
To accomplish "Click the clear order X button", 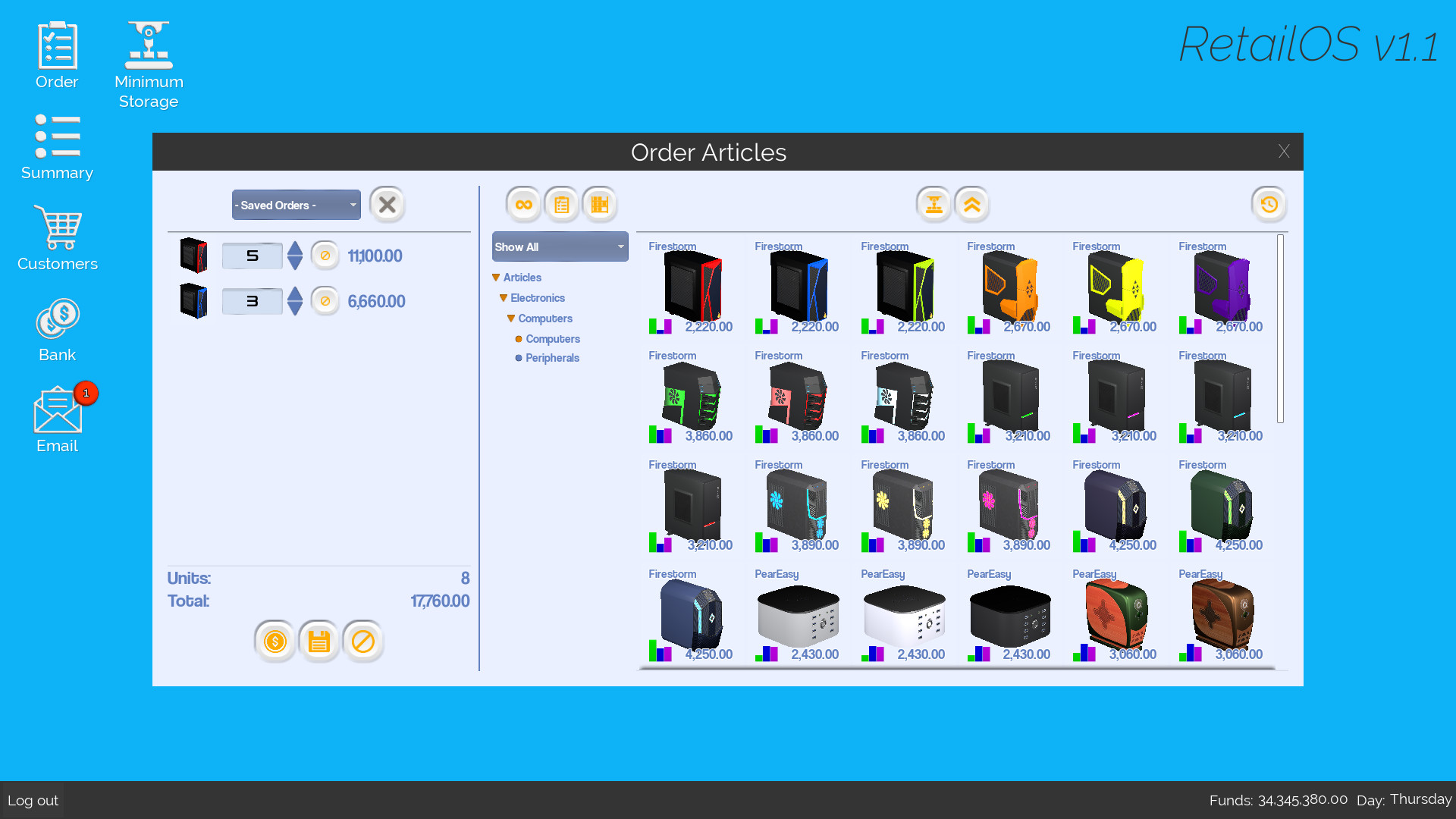I will coord(388,205).
